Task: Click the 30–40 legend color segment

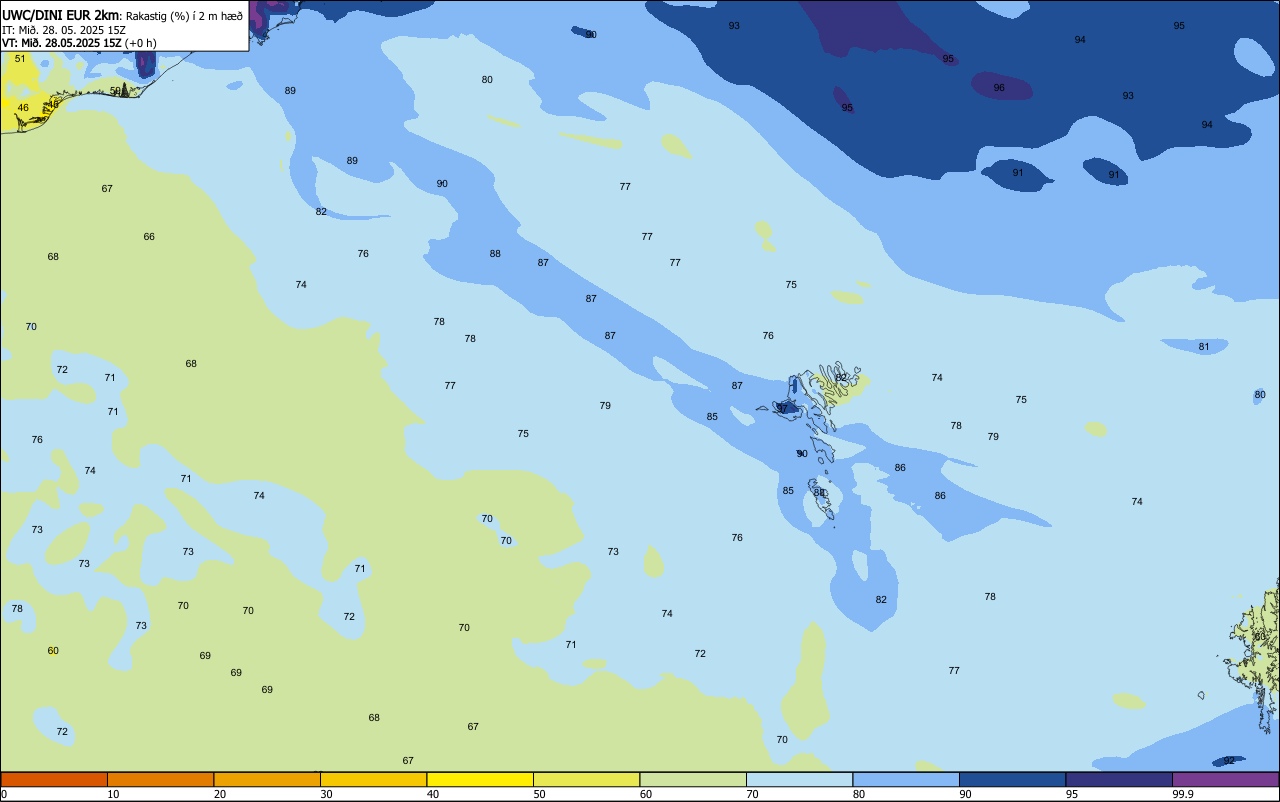Action: pyautogui.click(x=373, y=779)
